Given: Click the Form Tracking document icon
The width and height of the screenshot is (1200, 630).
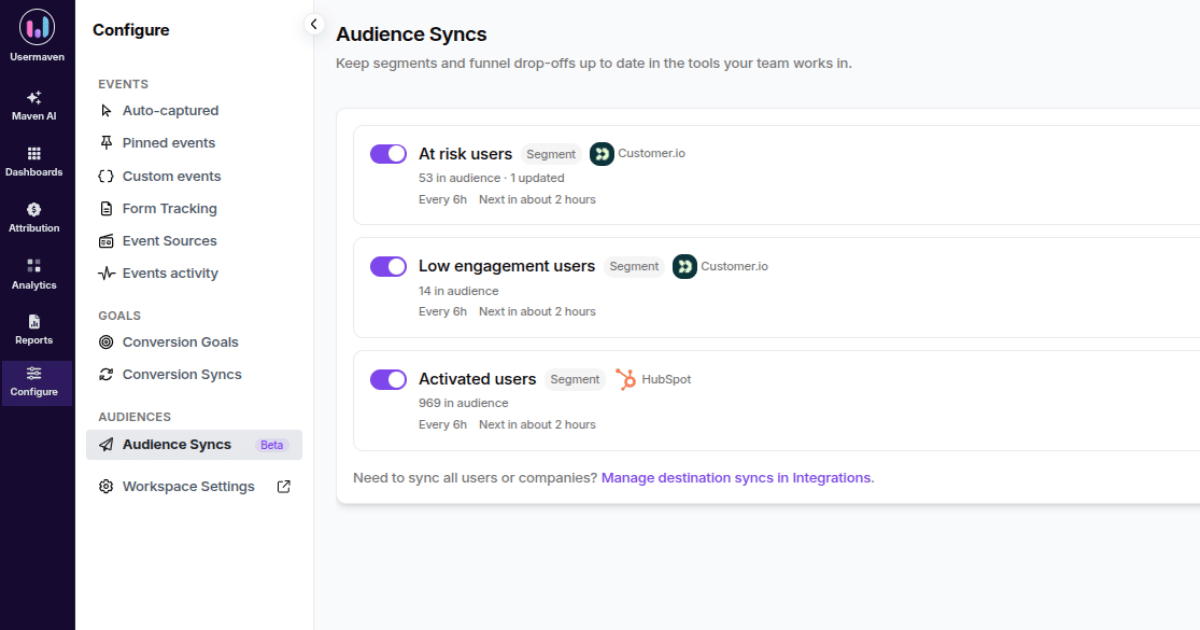Looking at the screenshot, I should tap(106, 209).
